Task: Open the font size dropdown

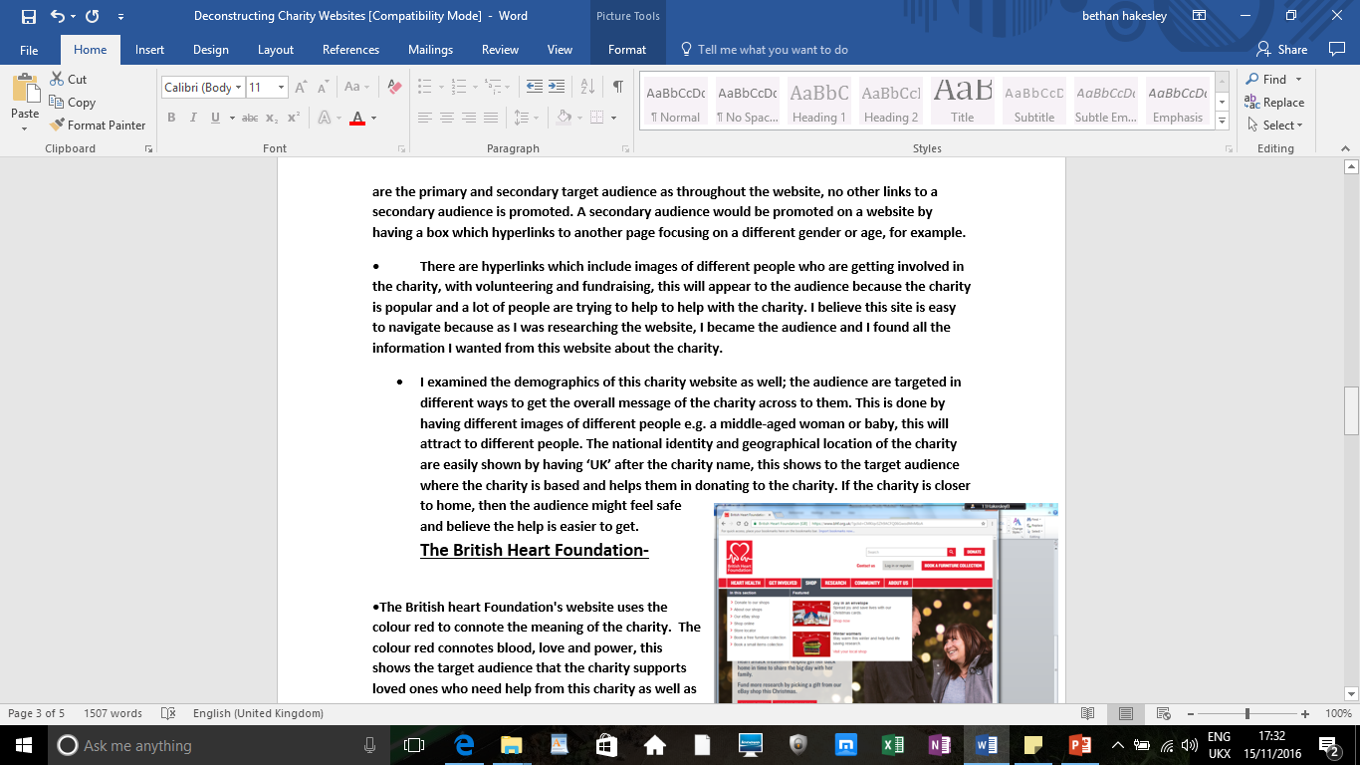Action: pos(281,88)
